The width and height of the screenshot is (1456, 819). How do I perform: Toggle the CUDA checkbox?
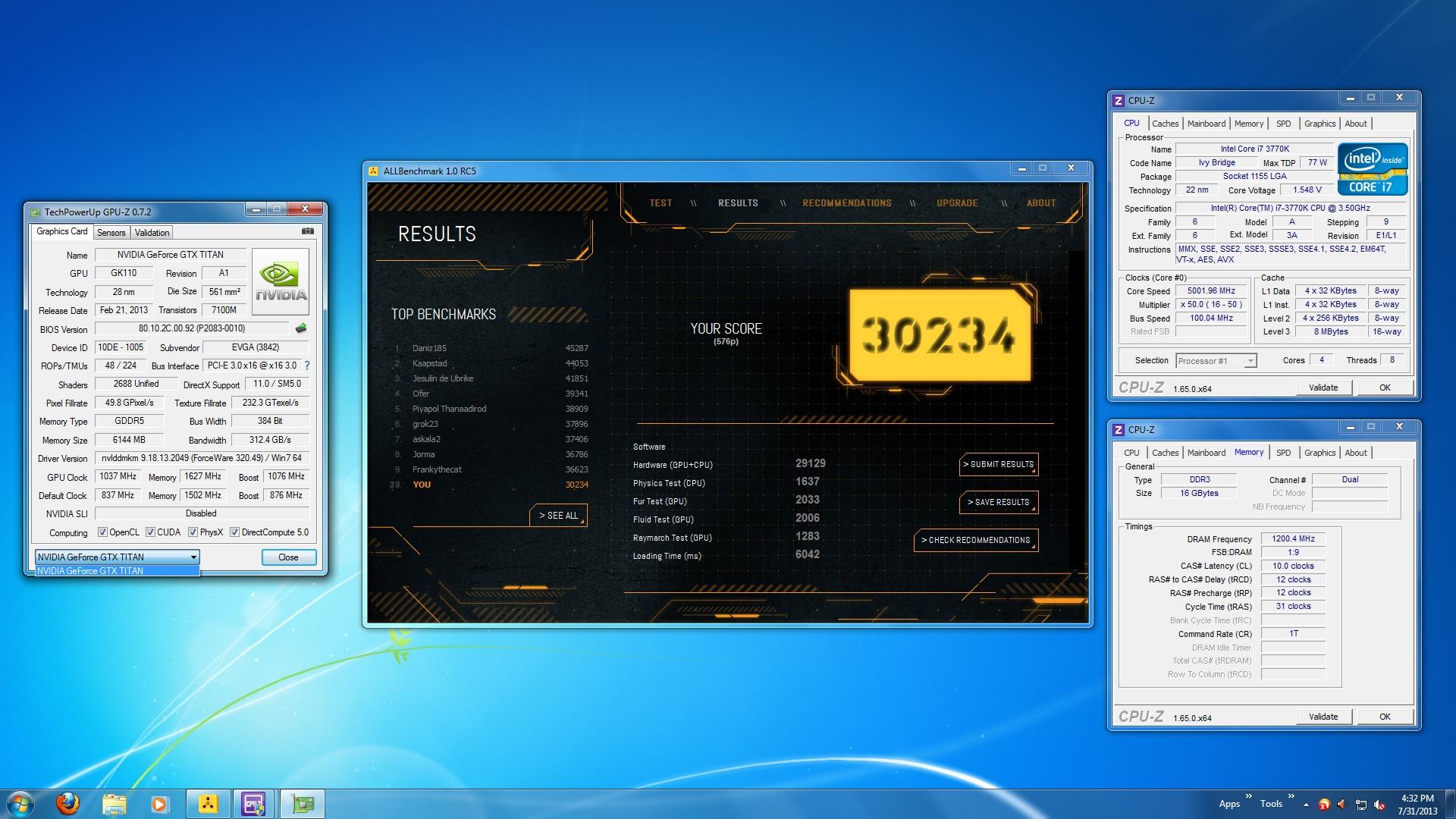coord(150,532)
